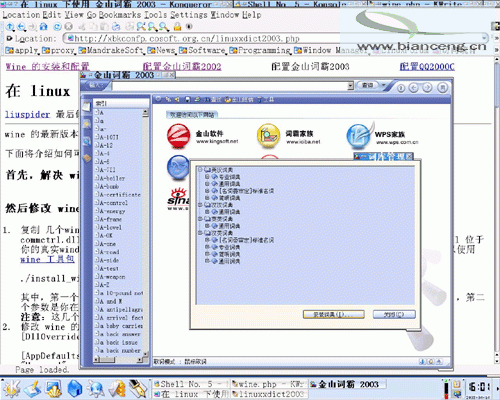
Task: Collapse the 英英词典 tree node
Action: point(200,218)
